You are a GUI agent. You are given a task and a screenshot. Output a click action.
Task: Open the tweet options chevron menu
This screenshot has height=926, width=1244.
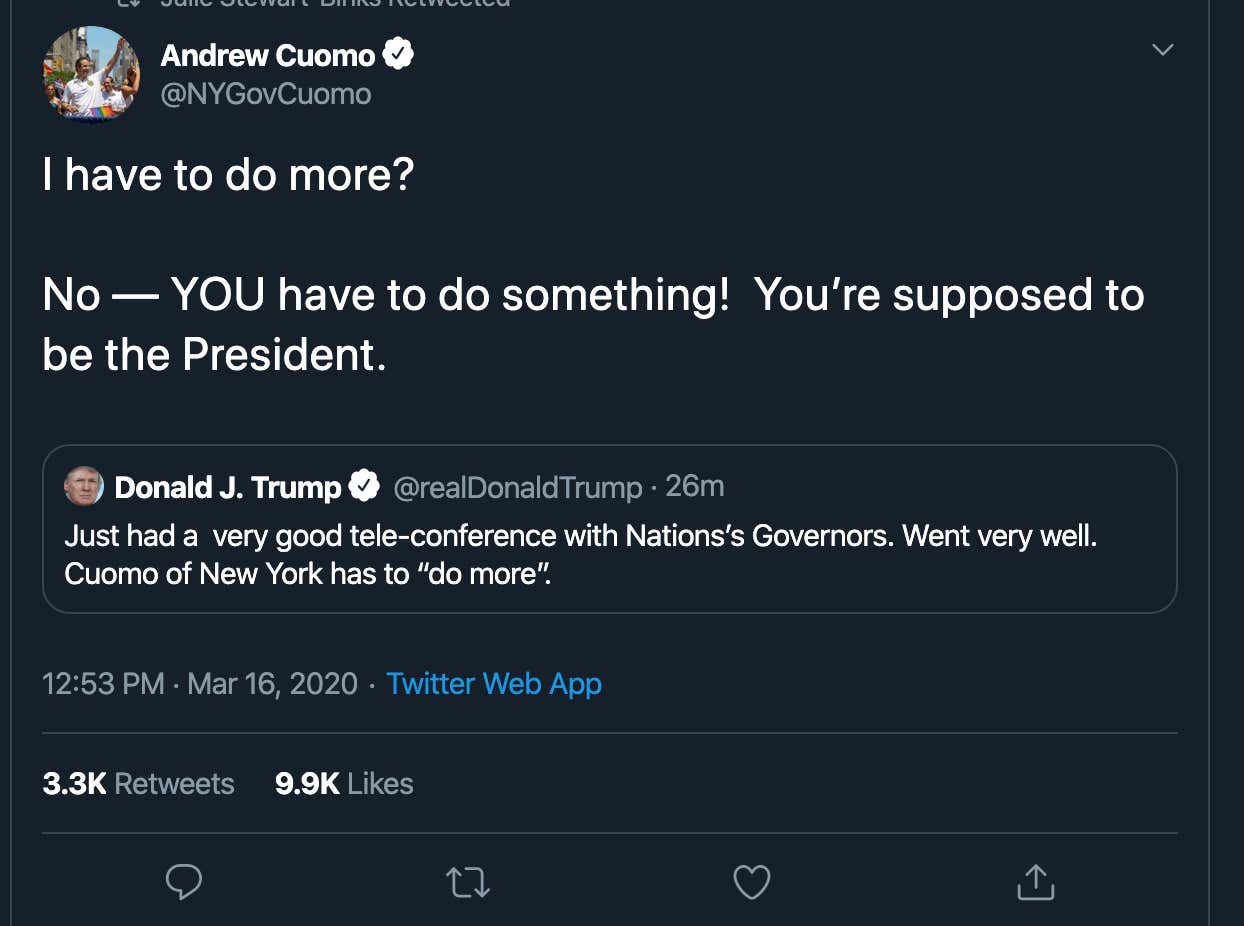point(1162,50)
